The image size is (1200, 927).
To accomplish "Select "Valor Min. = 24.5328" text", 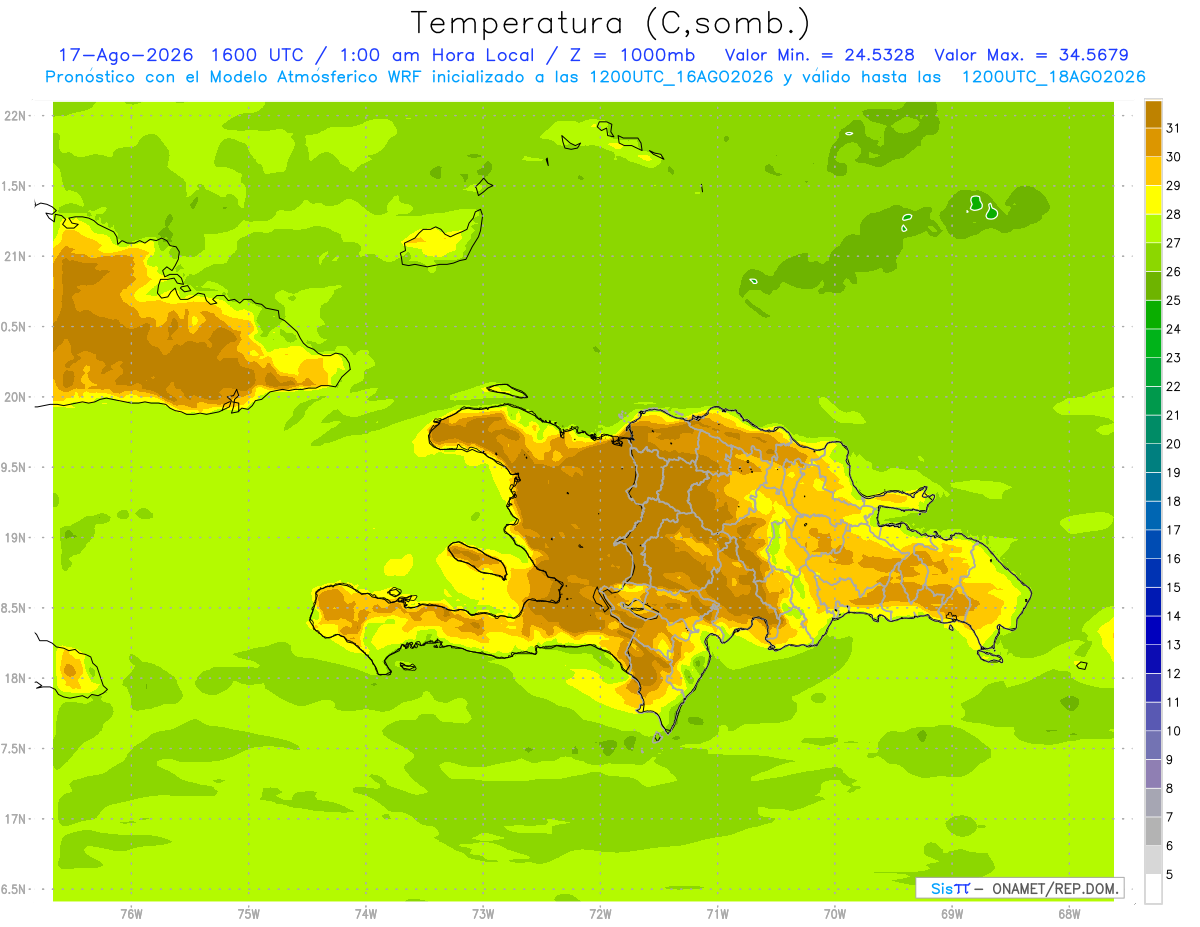I will click(820, 55).
